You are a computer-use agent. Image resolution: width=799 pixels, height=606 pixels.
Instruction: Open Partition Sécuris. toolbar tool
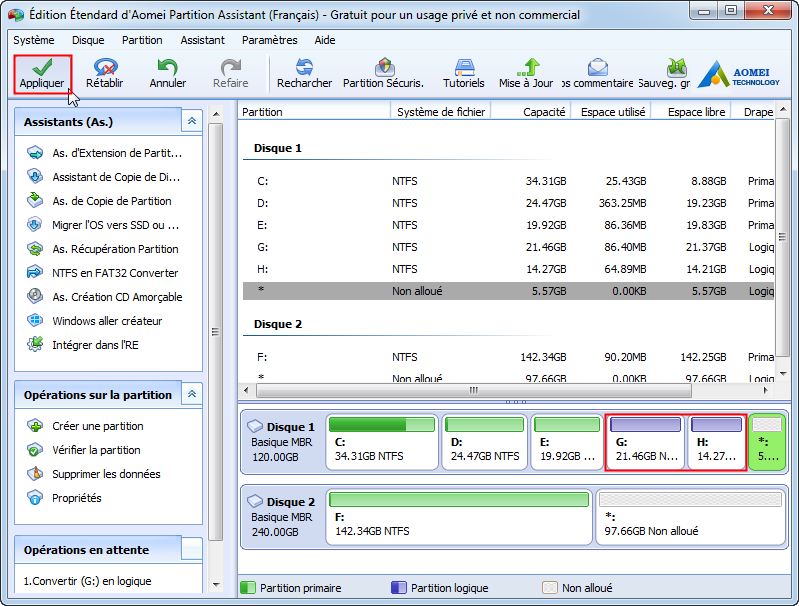tap(383, 67)
